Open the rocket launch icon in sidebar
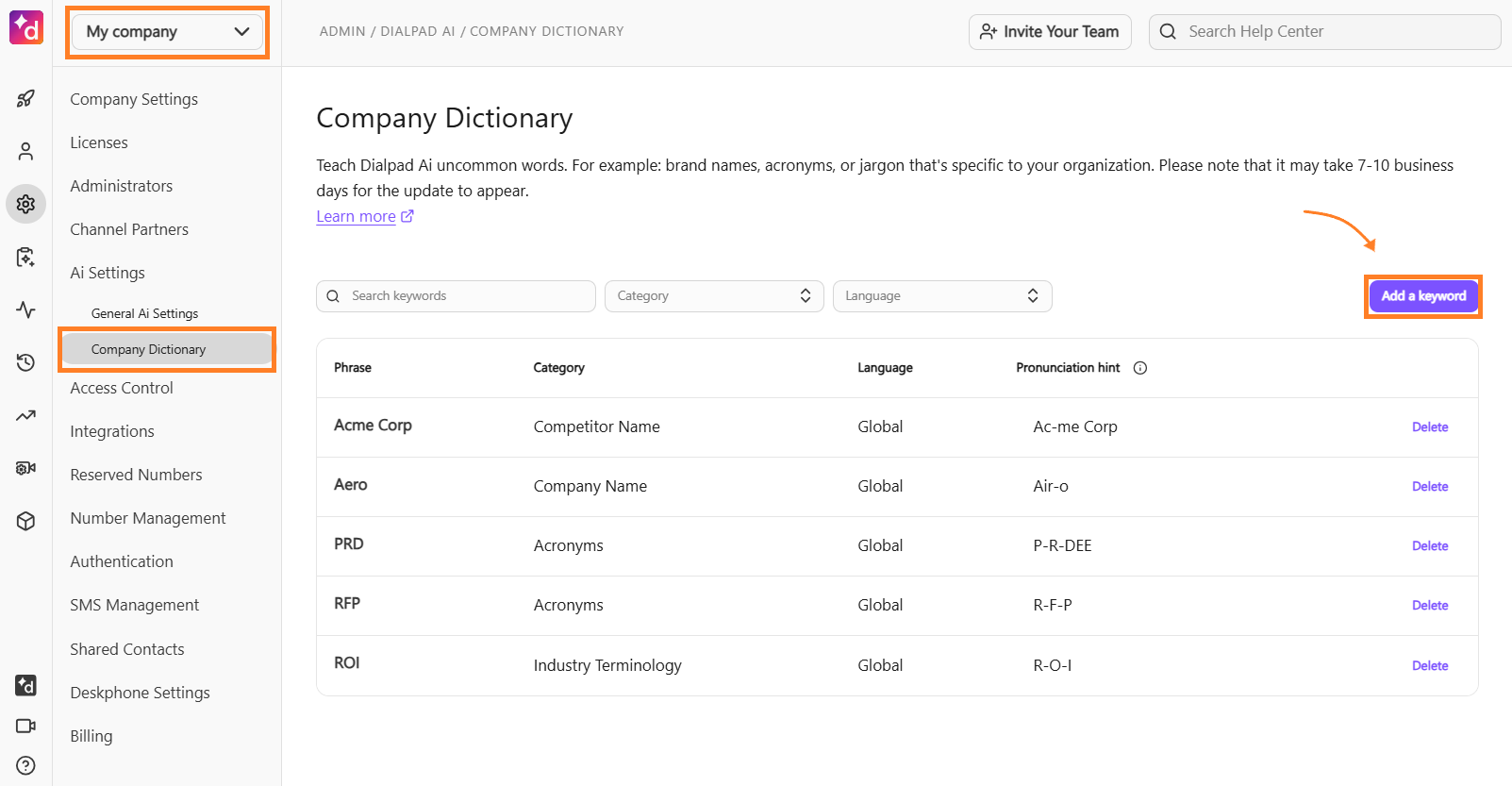This screenshot has width=1512, height=786. coord(25,98)
